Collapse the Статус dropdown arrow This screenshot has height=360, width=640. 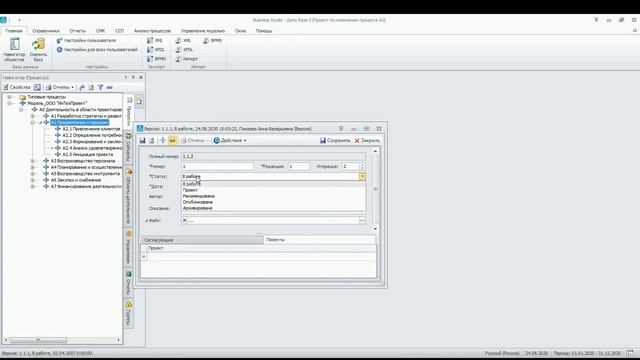point(362,176)
